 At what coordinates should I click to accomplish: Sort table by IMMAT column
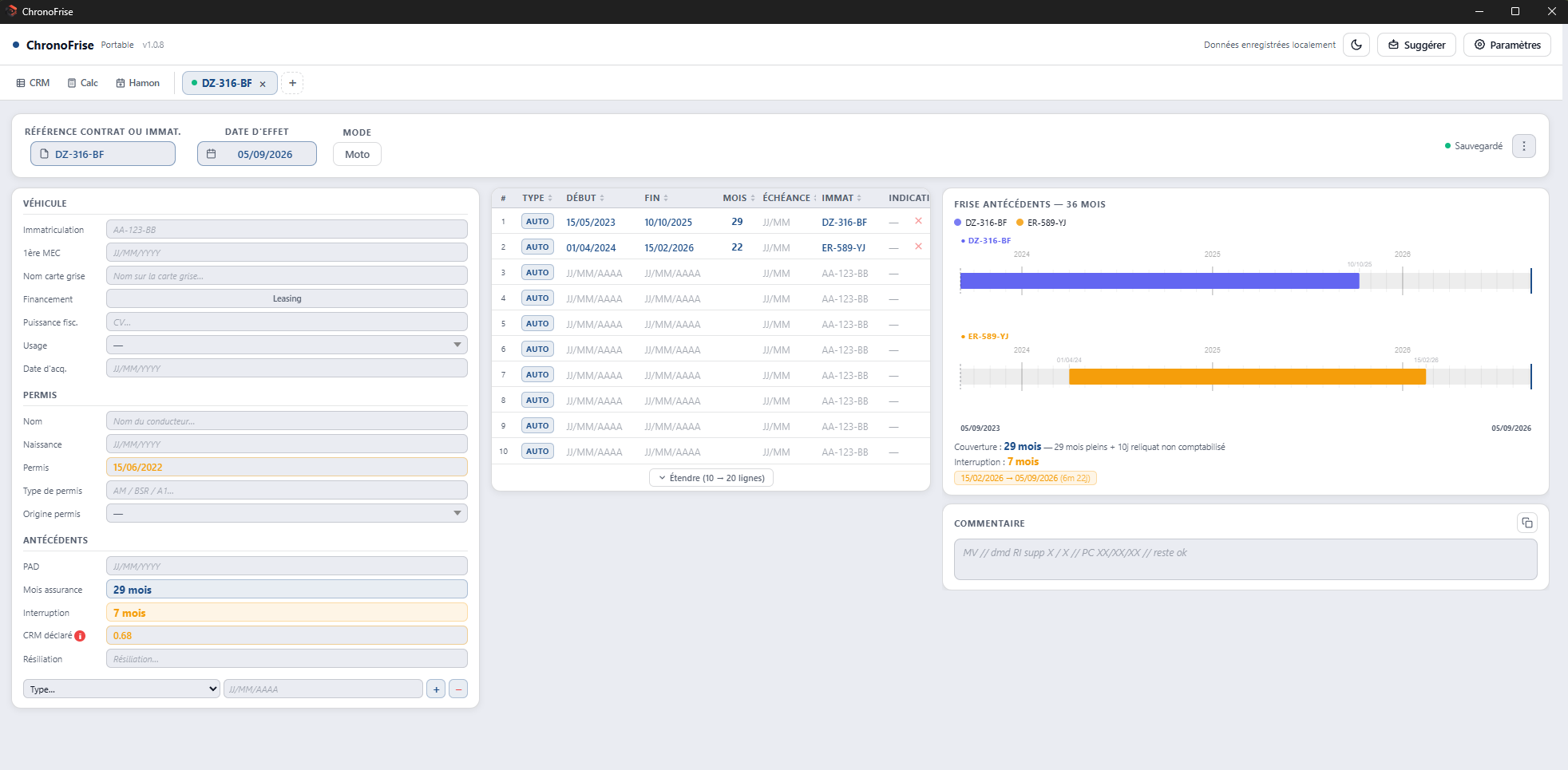pos(859,198)
